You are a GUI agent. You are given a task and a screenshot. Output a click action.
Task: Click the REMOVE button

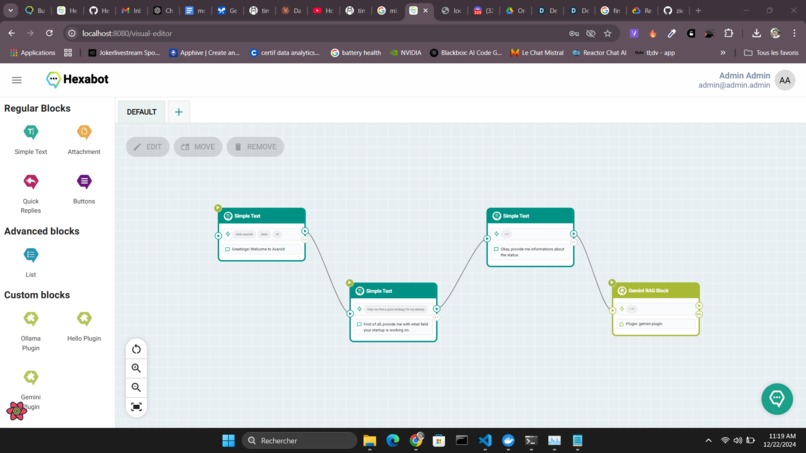coord(255,147)
